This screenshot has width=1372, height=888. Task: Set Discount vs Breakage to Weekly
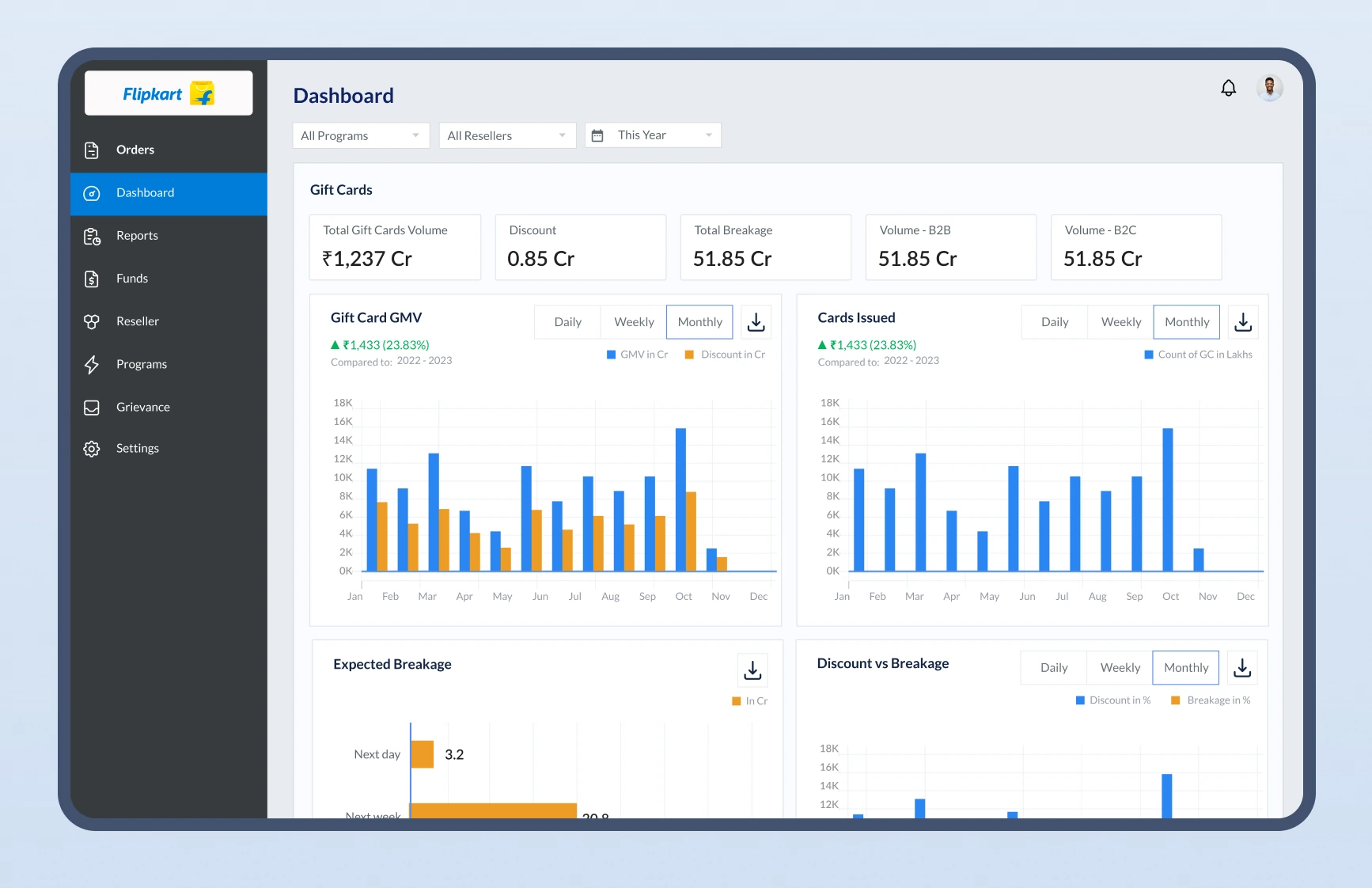pyautogui.click(x=1120, y=668)
